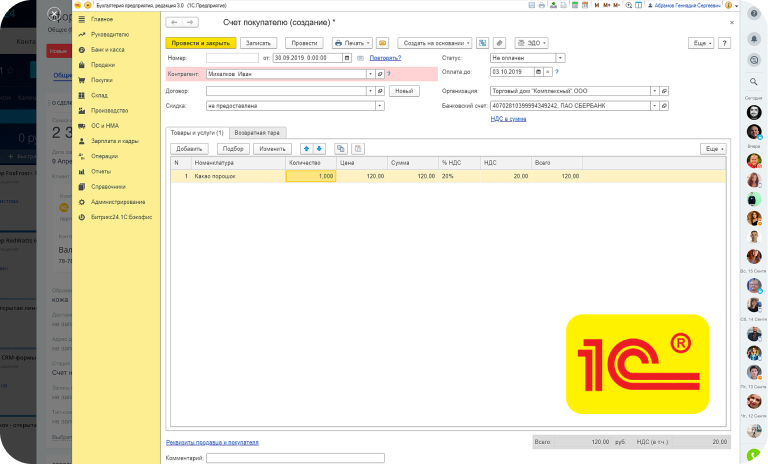
Task: Click the navigate back arrow button
Action: pyautogui.click(x=174, y=22)
